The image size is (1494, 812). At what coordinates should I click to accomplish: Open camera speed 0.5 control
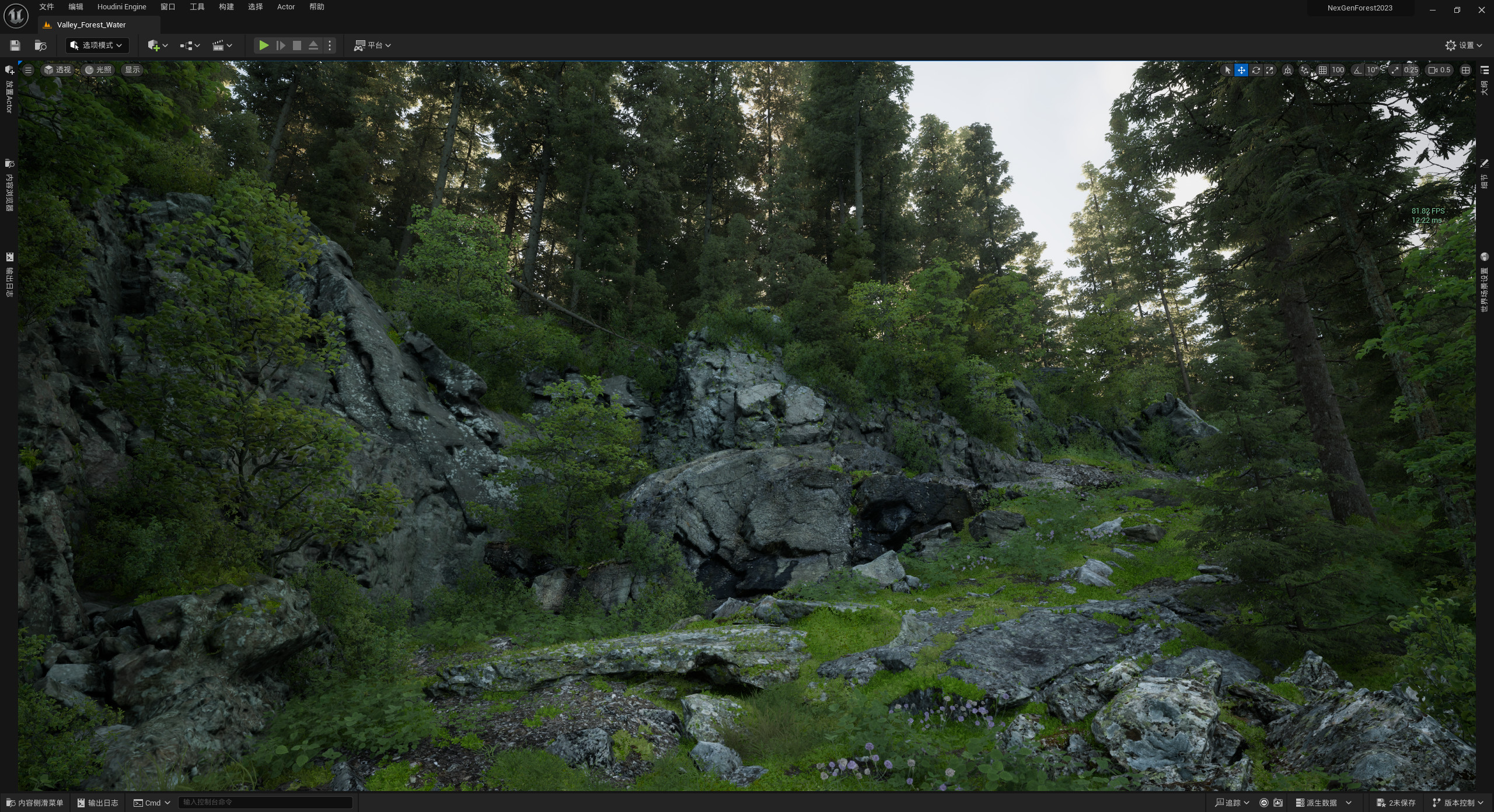(1439, 70)
